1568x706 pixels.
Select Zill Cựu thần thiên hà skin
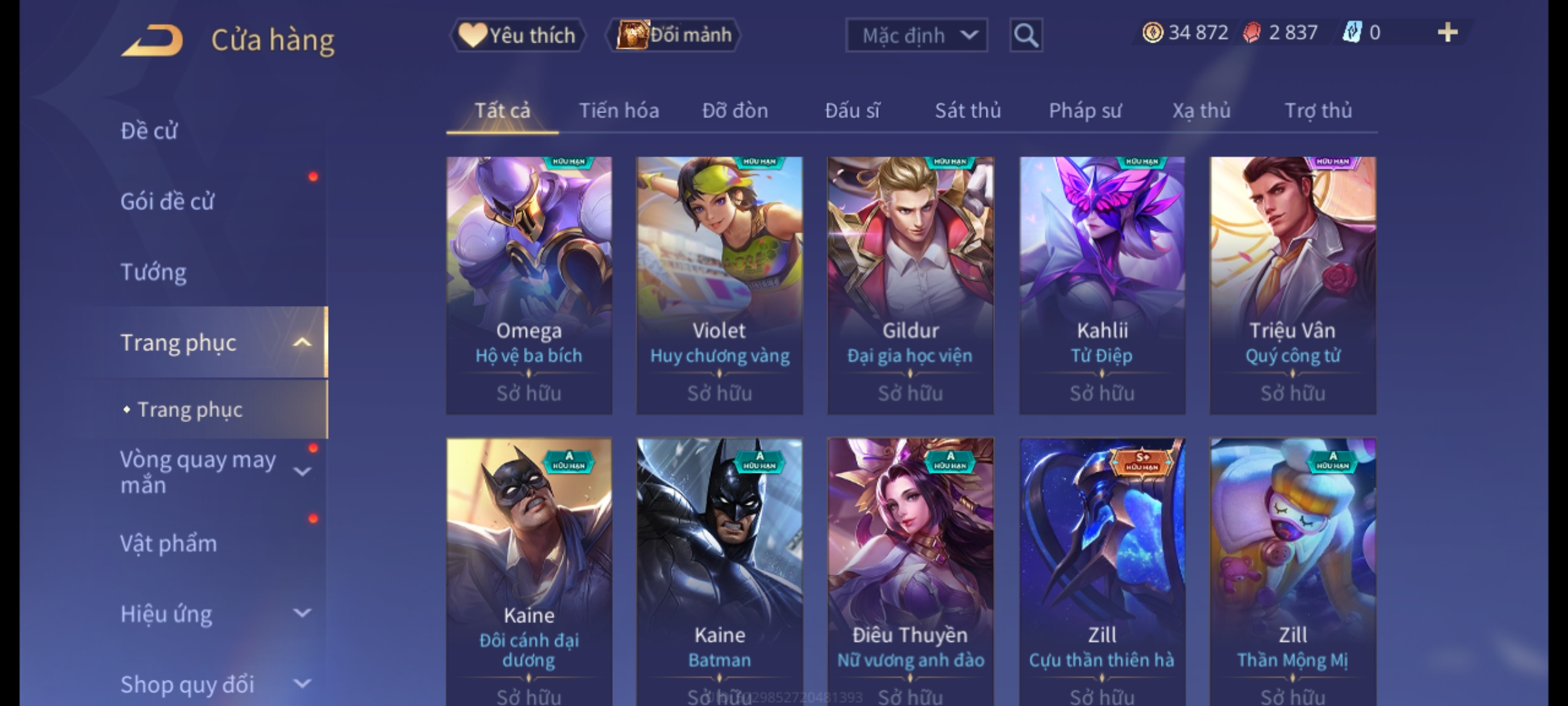(1102, 572)
